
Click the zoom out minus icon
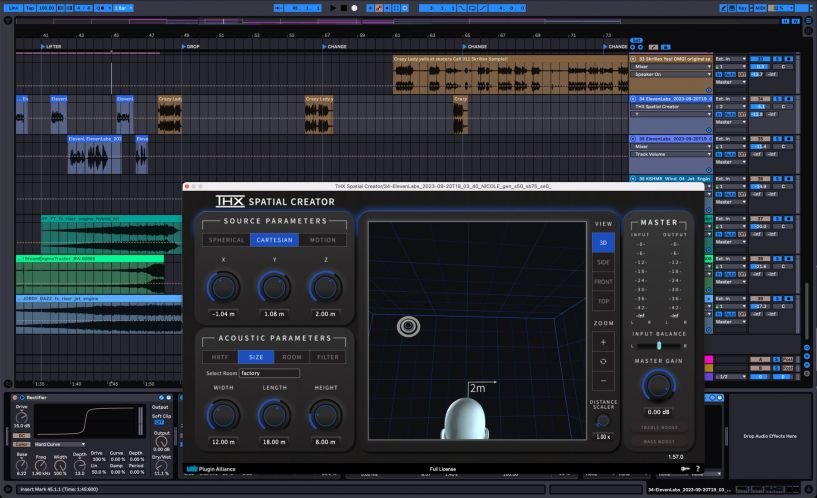coord(603,381)
